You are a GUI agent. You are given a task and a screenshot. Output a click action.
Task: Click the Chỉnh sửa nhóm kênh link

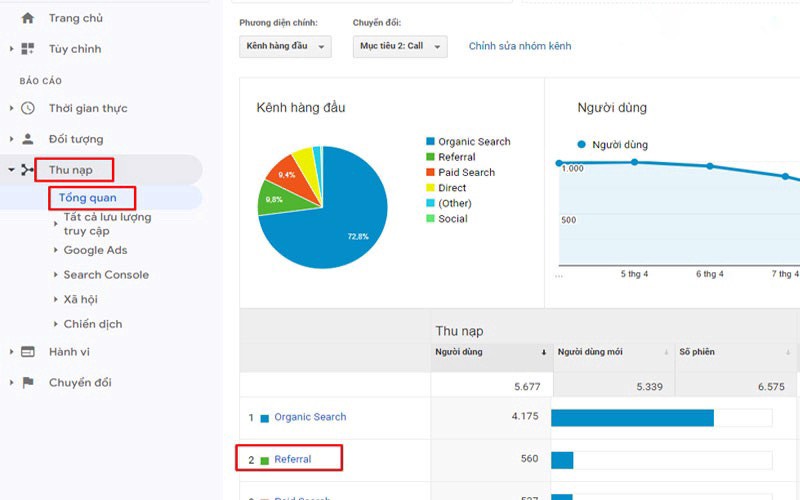point(520,46)
